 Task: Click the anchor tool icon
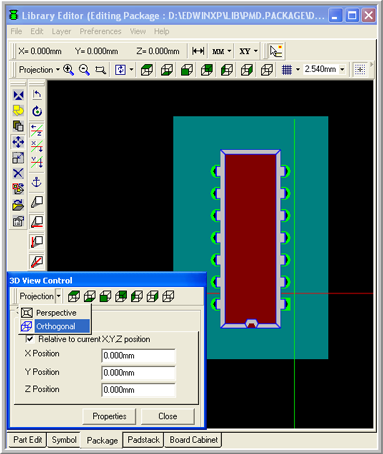pyautogui.click(x=36, y=182)
